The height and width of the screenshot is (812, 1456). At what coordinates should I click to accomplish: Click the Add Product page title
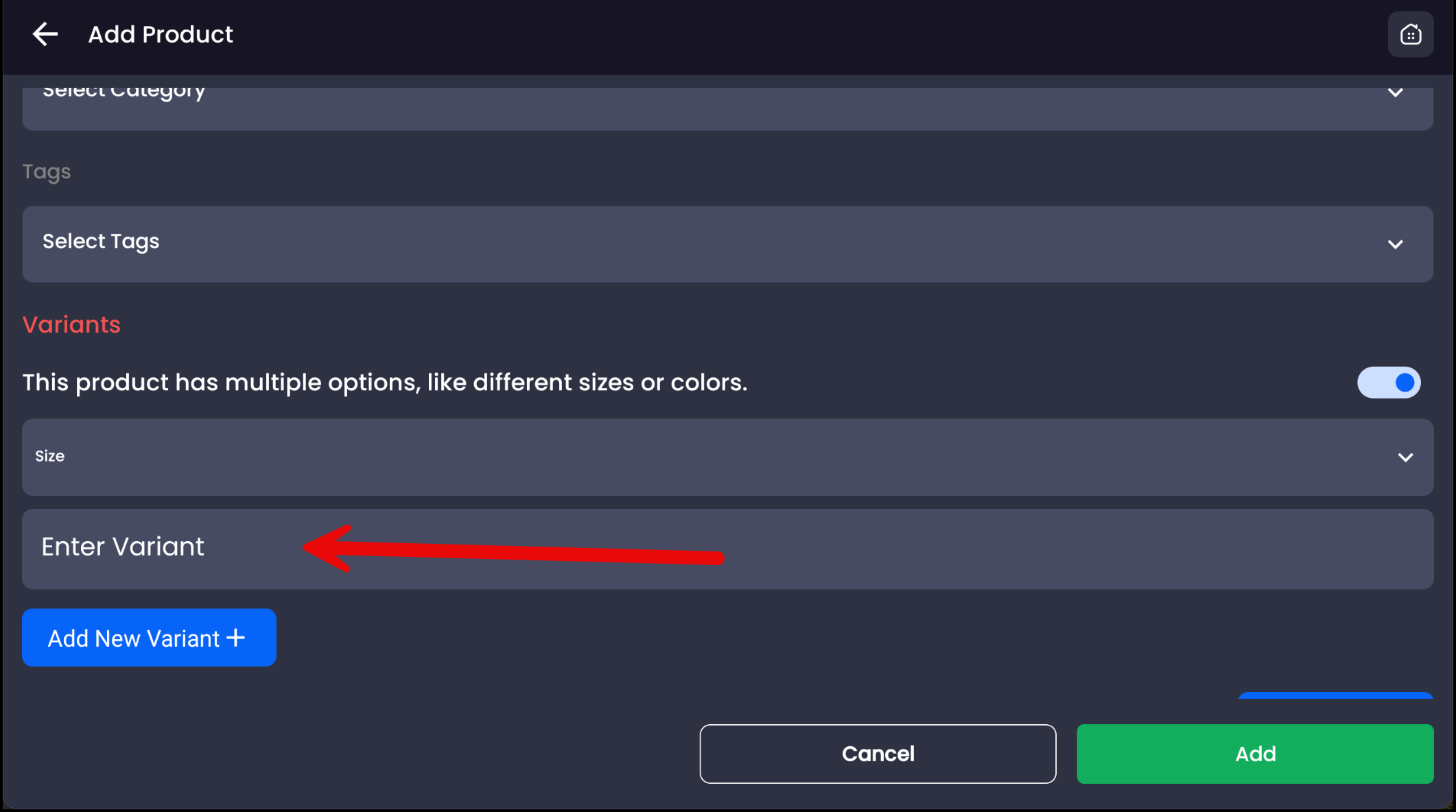[x=161, y=34]
